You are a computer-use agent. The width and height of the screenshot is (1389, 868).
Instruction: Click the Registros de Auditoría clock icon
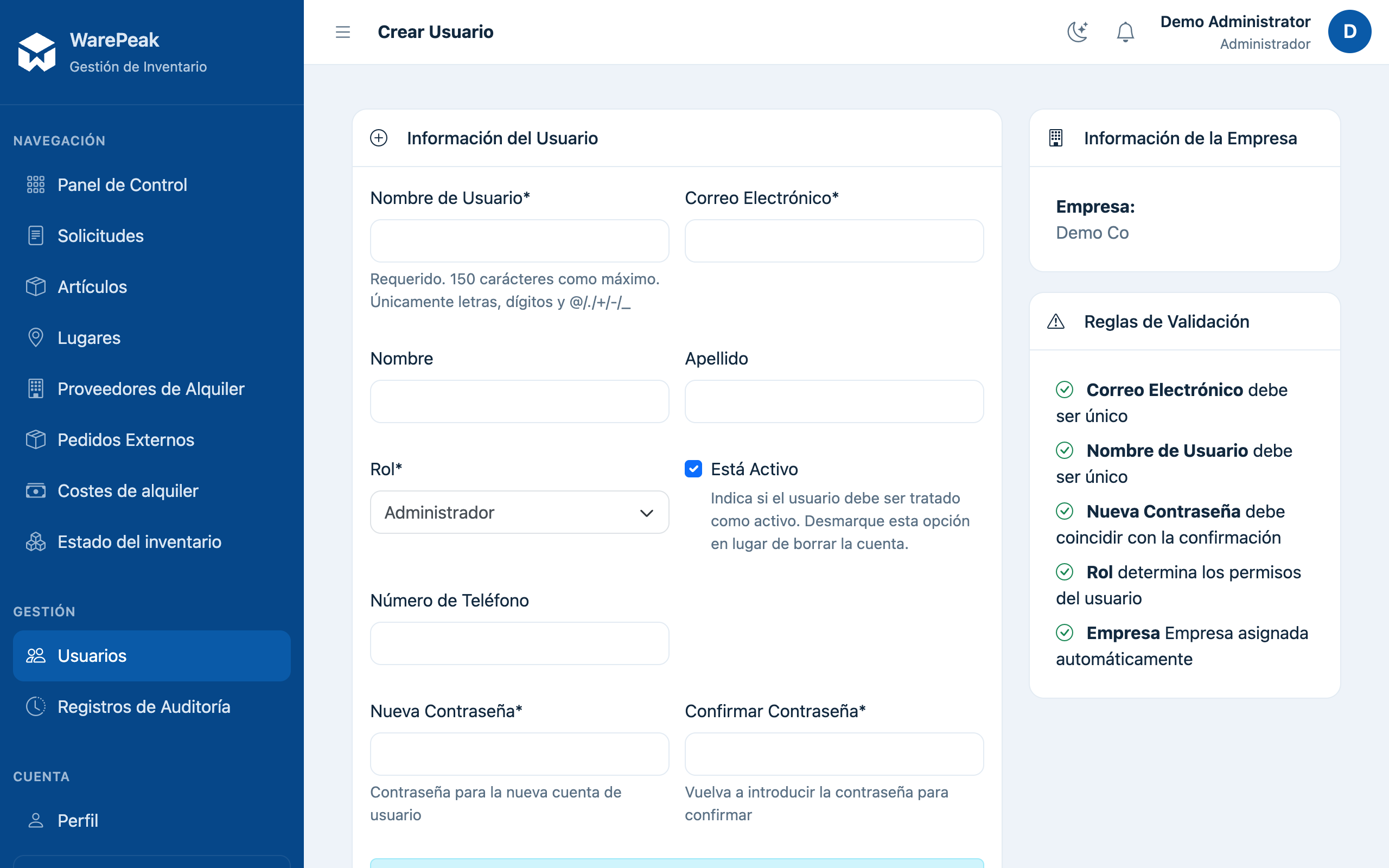click(x=36, y=707)
